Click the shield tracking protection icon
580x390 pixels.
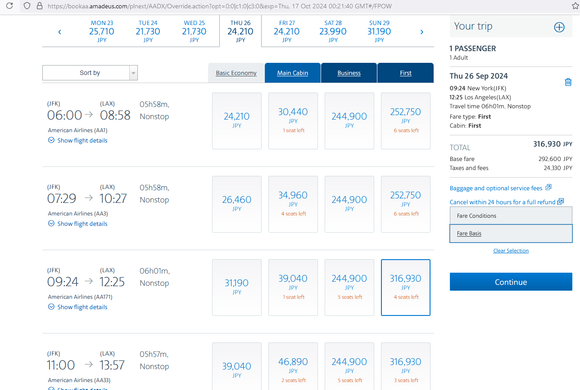[27, 6]
